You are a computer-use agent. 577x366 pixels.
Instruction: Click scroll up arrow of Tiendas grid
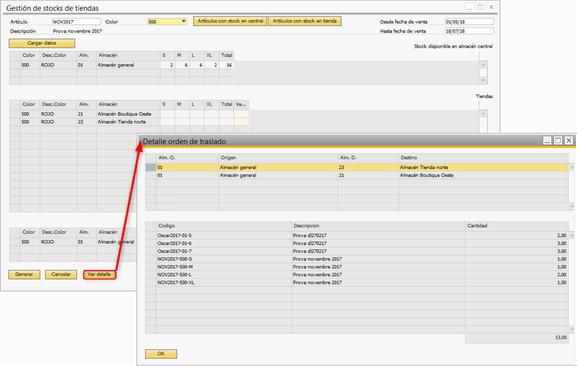483,114
